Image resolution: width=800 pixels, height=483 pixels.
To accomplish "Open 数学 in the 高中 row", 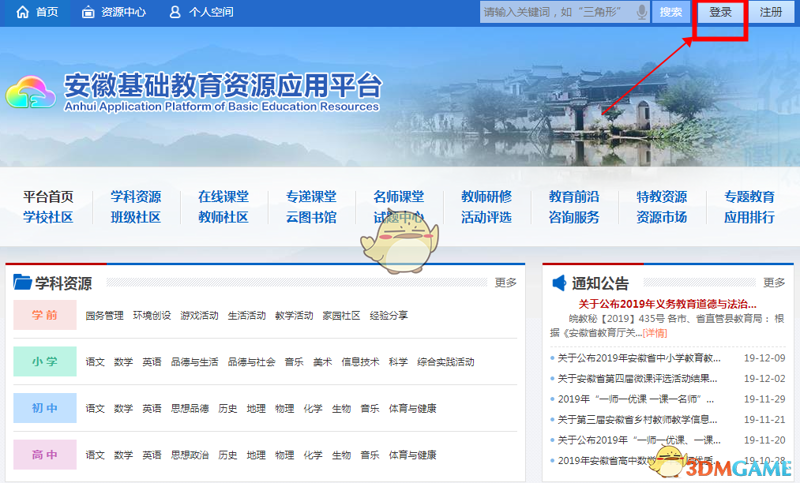I will pyautogui.click(x=123, y=455).
